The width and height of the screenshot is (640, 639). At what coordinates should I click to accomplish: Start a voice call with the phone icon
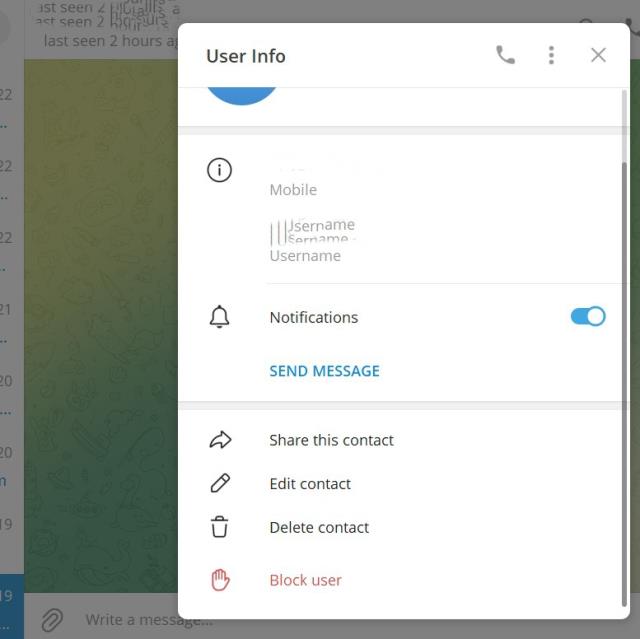tap(506, 55)
